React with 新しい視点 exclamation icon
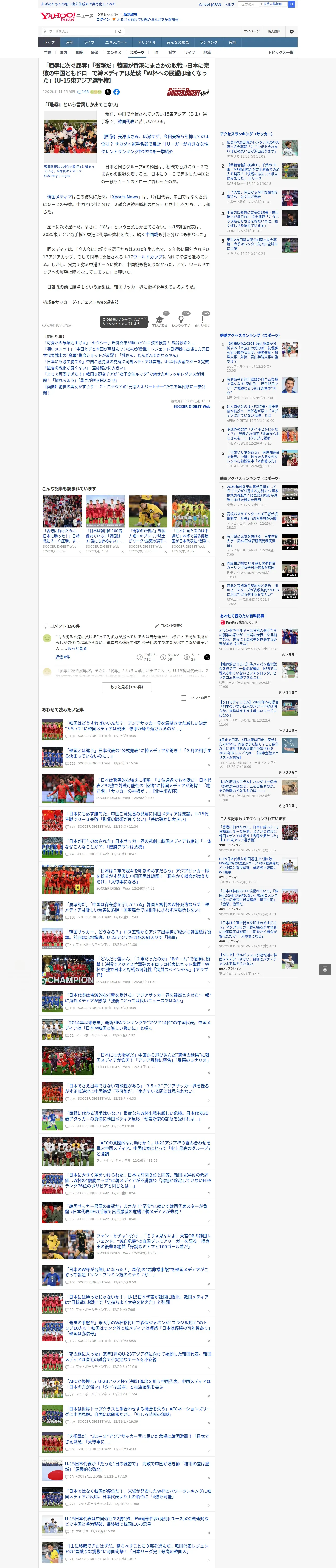This screenshot has height=1568, width=336. tap(203, 320)
